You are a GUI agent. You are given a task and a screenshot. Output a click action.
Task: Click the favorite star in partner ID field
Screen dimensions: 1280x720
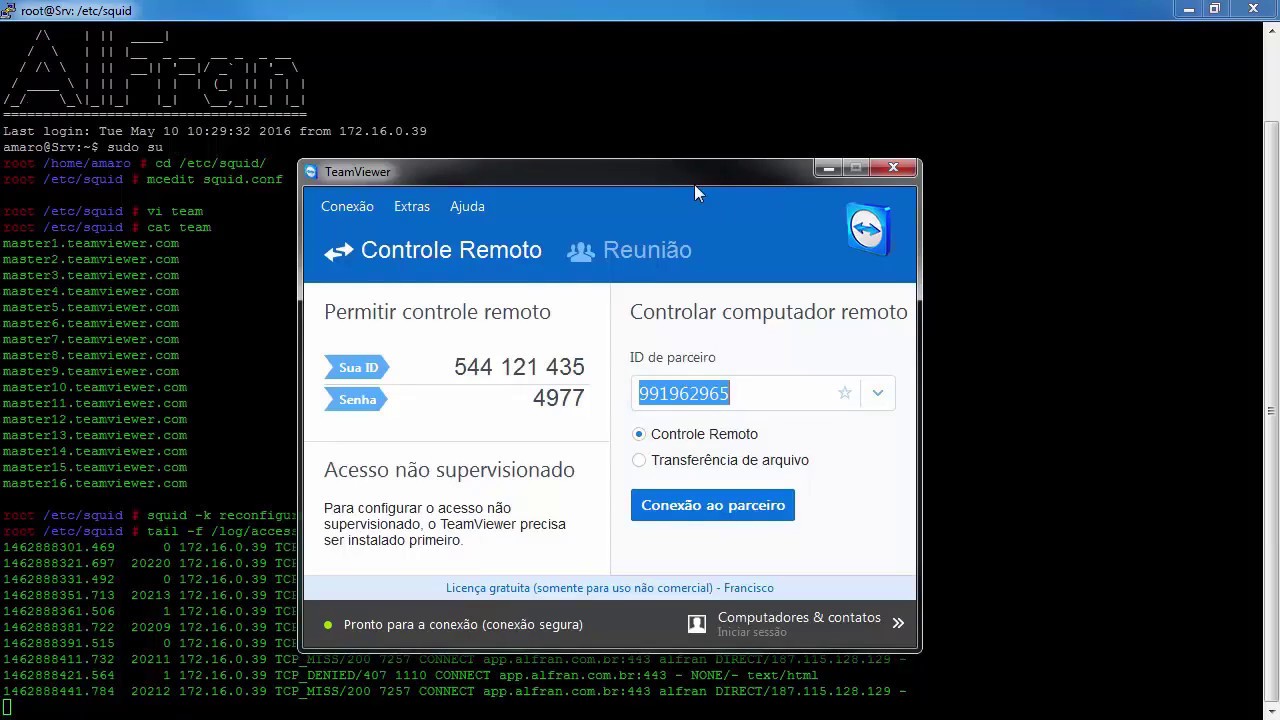[x=845, y=393]
